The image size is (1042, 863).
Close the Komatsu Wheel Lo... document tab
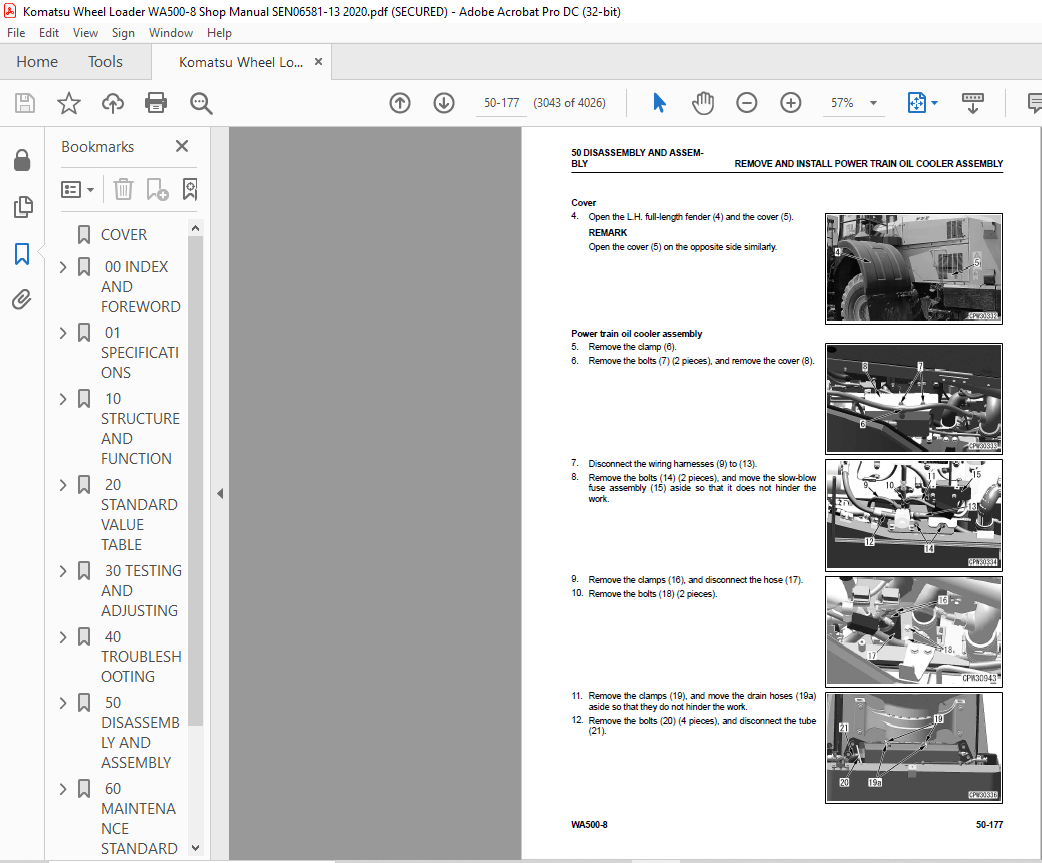tap(318, 62)
